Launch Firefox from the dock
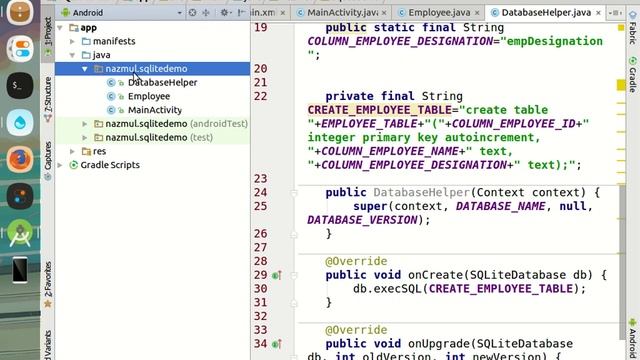This screenshot has height=360, width=640. [x=20, y=159]
